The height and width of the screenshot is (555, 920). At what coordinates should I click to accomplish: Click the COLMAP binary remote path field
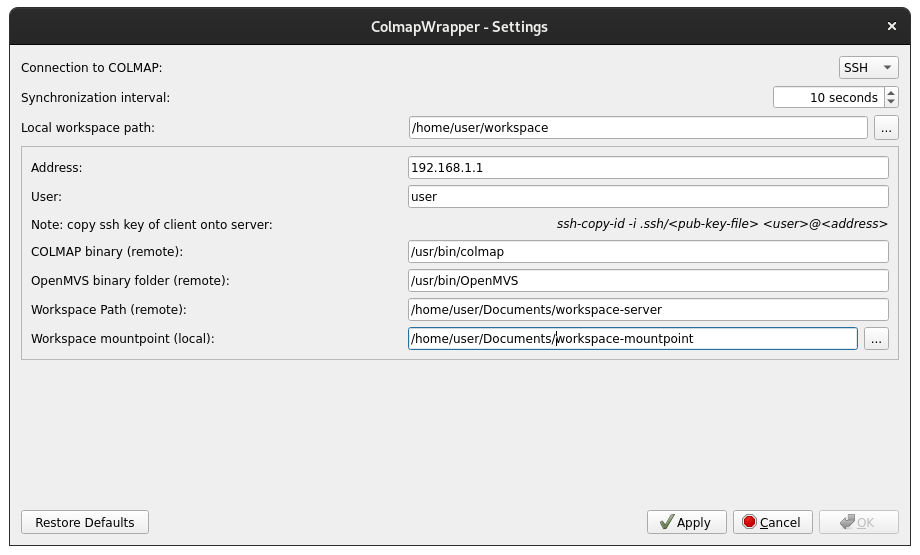pyautogui.click(x=648, y=252)
